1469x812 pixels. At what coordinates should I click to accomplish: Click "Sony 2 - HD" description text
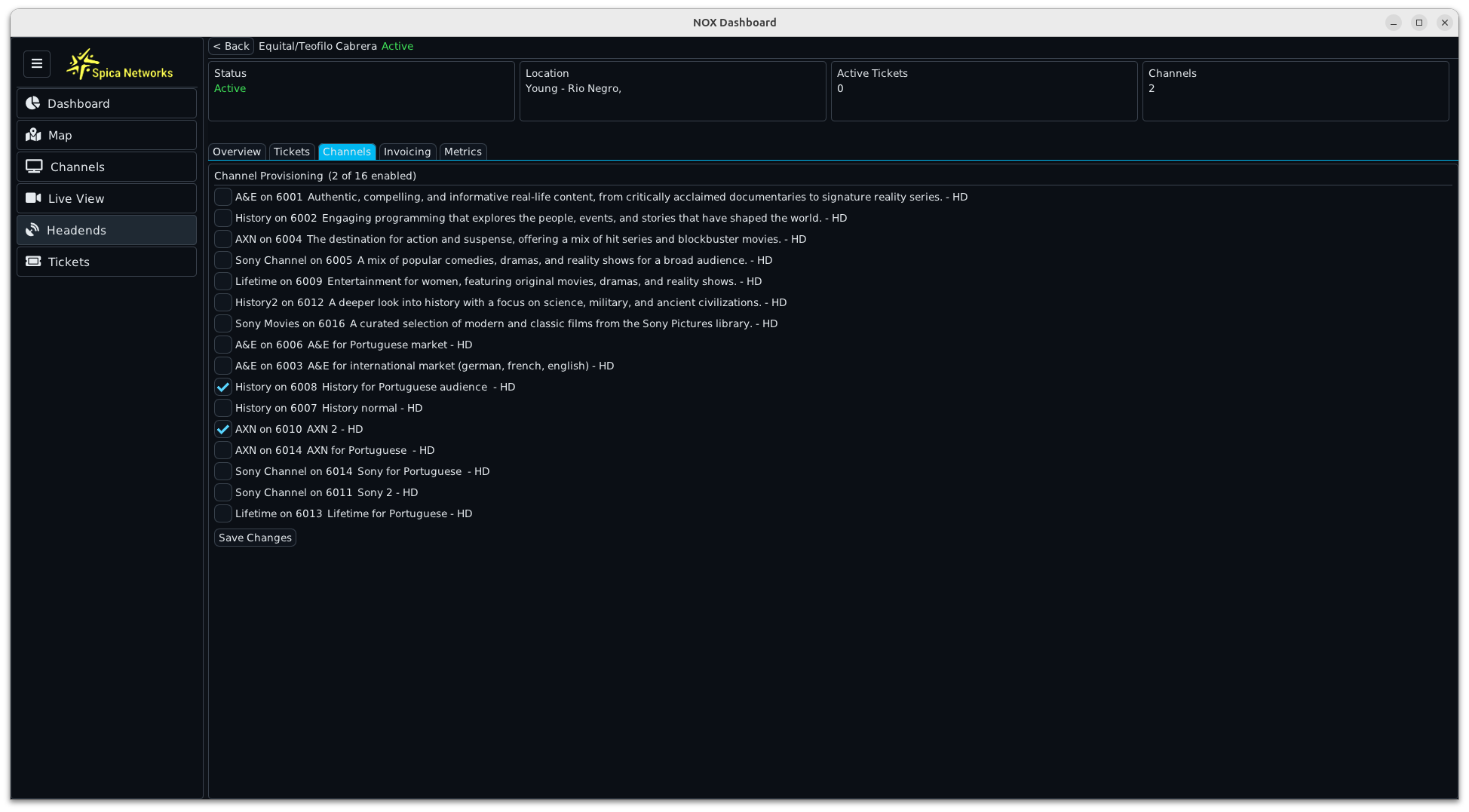pos(388,492)
